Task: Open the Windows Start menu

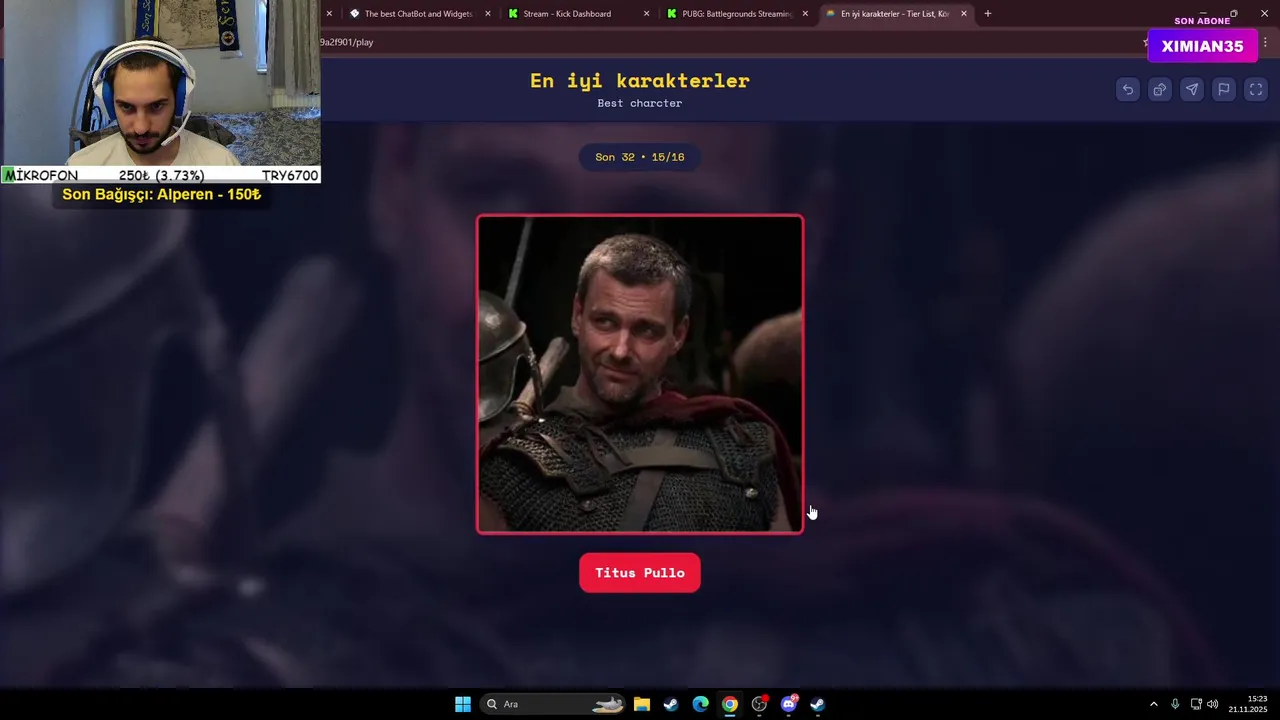Action: [x=463, y=704]
